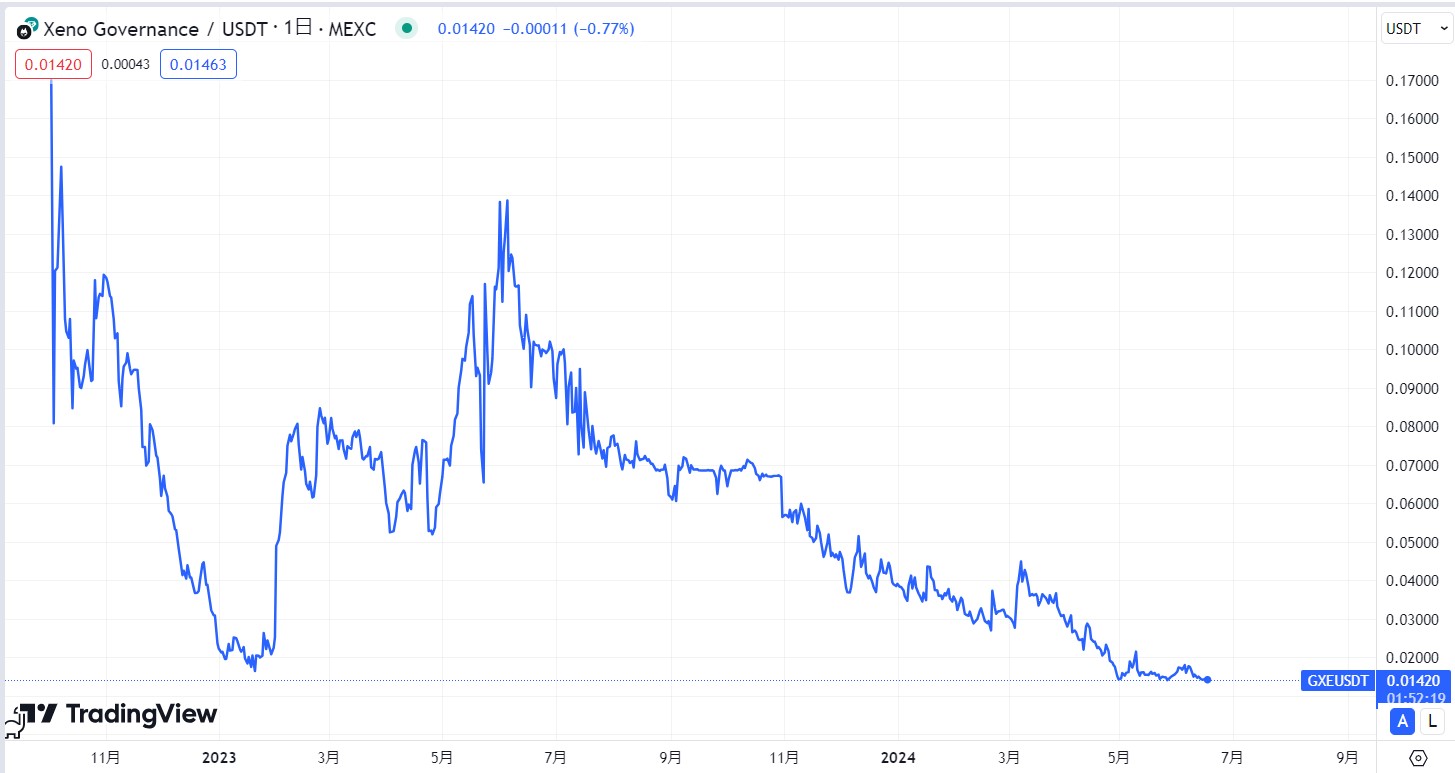Select the red bid price box 0.01420
Viewport: 1455px width, 773px height.
(52, 63)
